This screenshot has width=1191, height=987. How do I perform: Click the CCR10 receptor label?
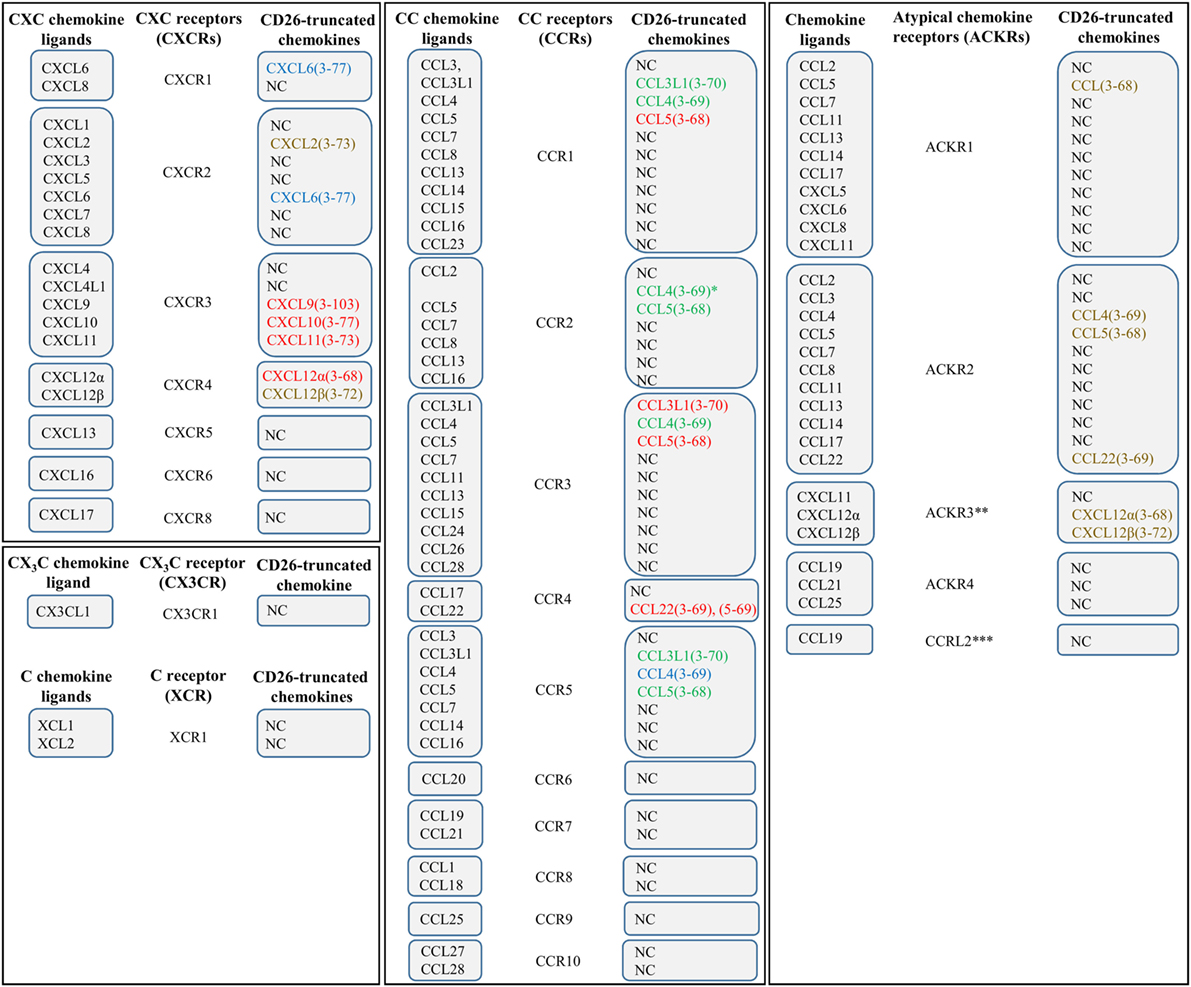(x=558, y=961)
